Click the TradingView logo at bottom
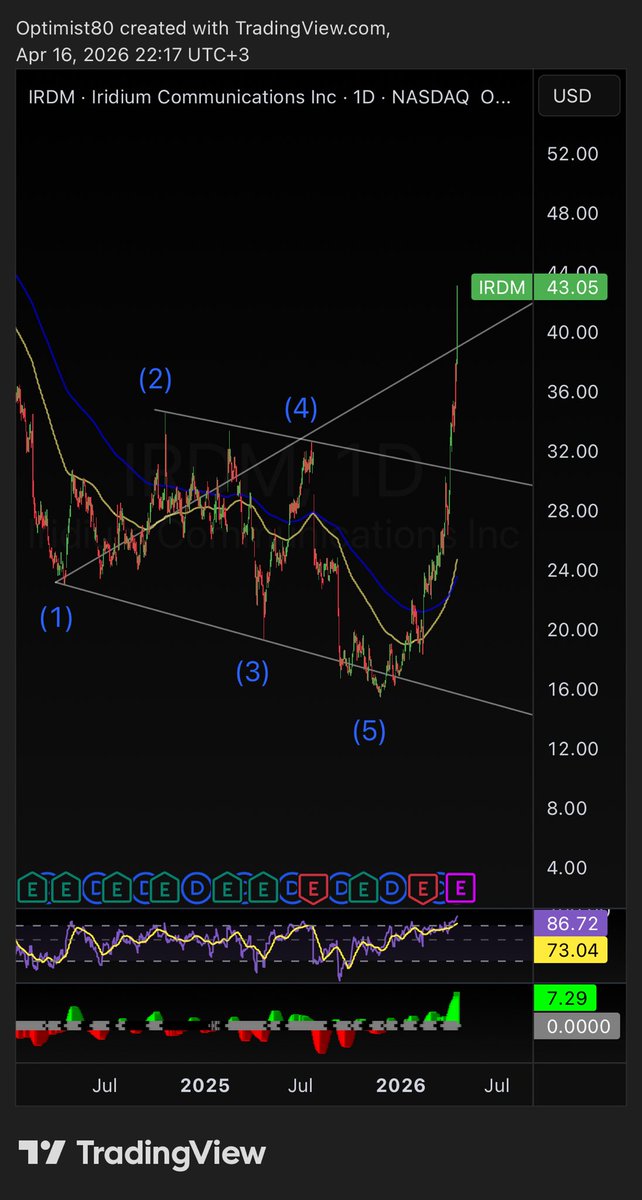 [142, 1153]
